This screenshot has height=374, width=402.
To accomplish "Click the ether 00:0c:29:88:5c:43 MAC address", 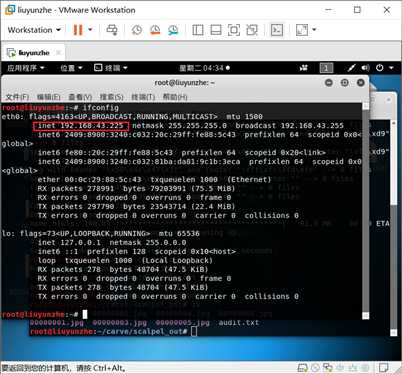I will 89,180.
